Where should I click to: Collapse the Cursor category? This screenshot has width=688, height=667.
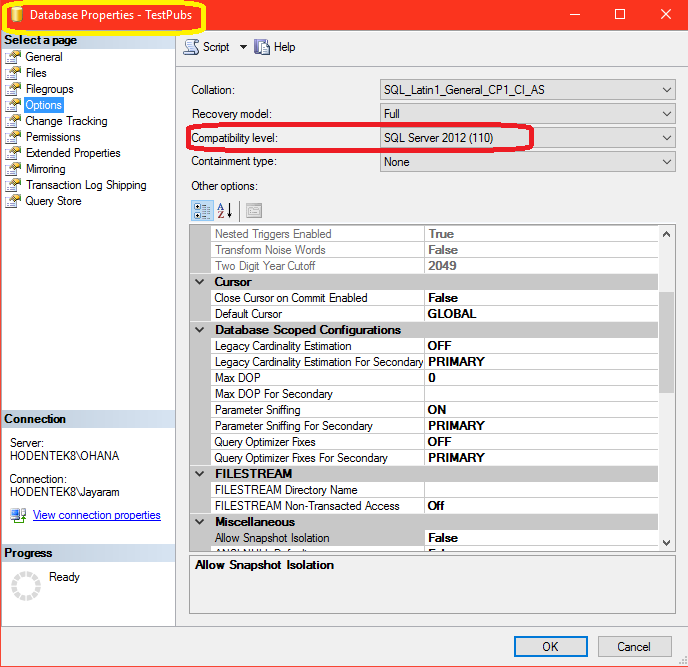pyautogui.click(x=200, y=282)
